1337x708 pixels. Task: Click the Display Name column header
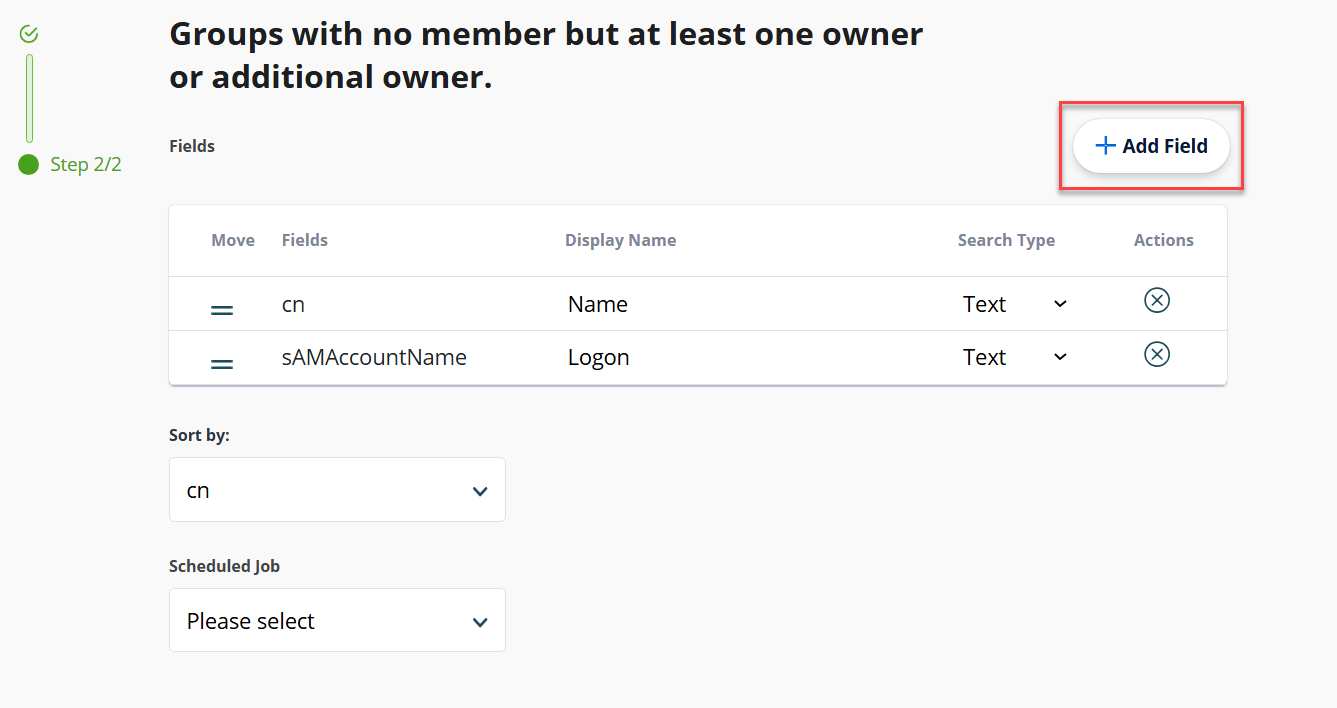620,240
